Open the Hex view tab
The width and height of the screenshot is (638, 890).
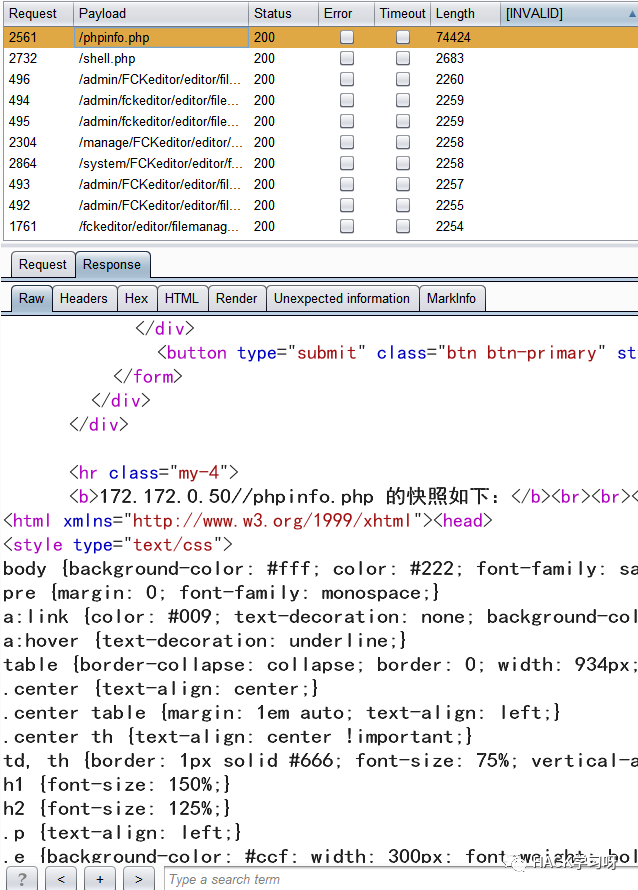(136, 299)
